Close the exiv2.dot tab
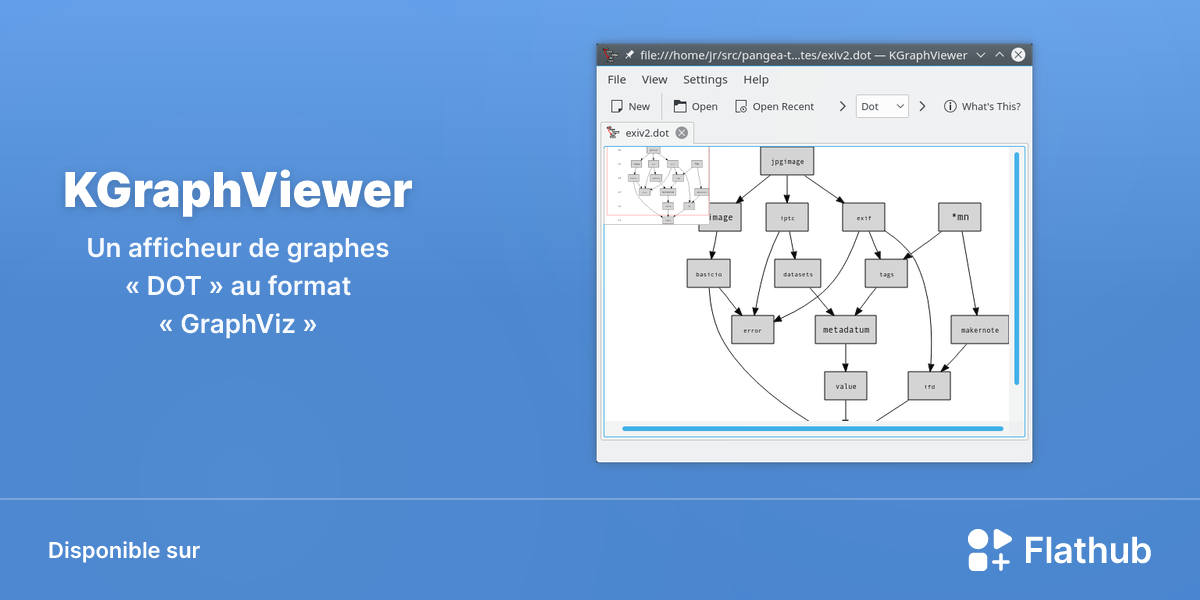Image resolution: width=1200 pixels, height=600 pixels. click(682, 133)
